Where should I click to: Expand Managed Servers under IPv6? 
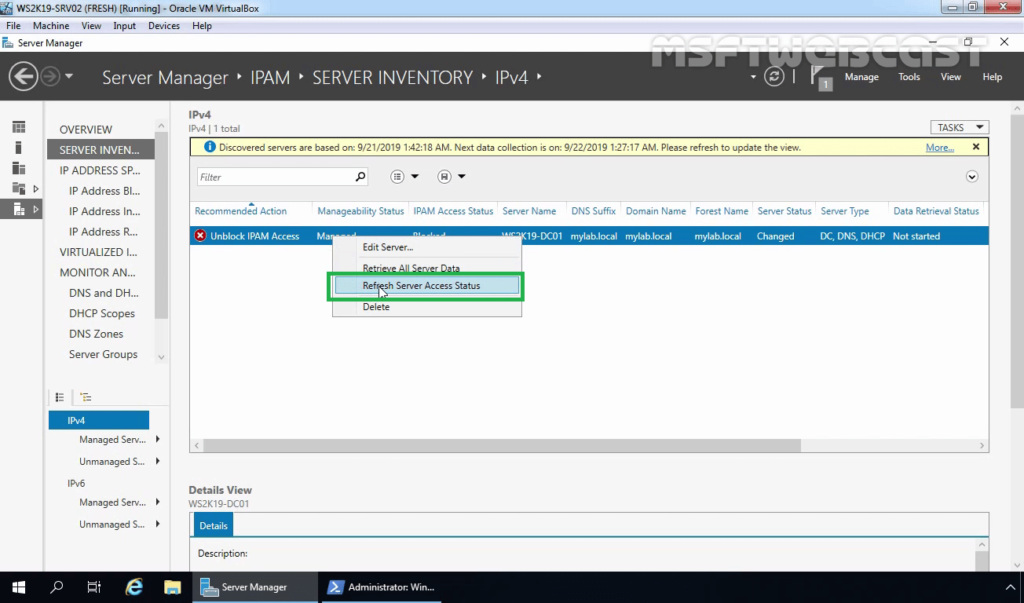[x=157, y=502]
